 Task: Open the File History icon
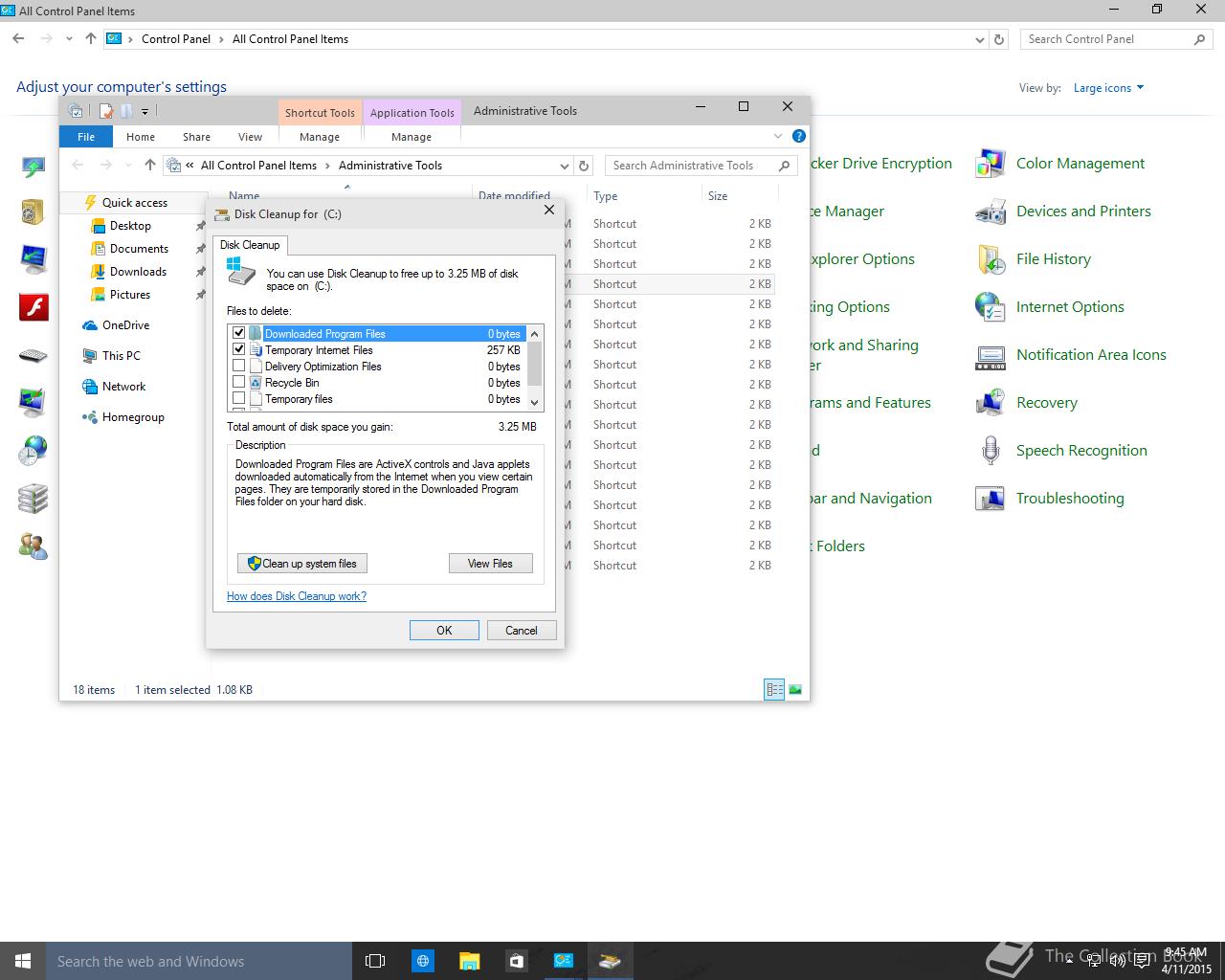tap(991, 259)
